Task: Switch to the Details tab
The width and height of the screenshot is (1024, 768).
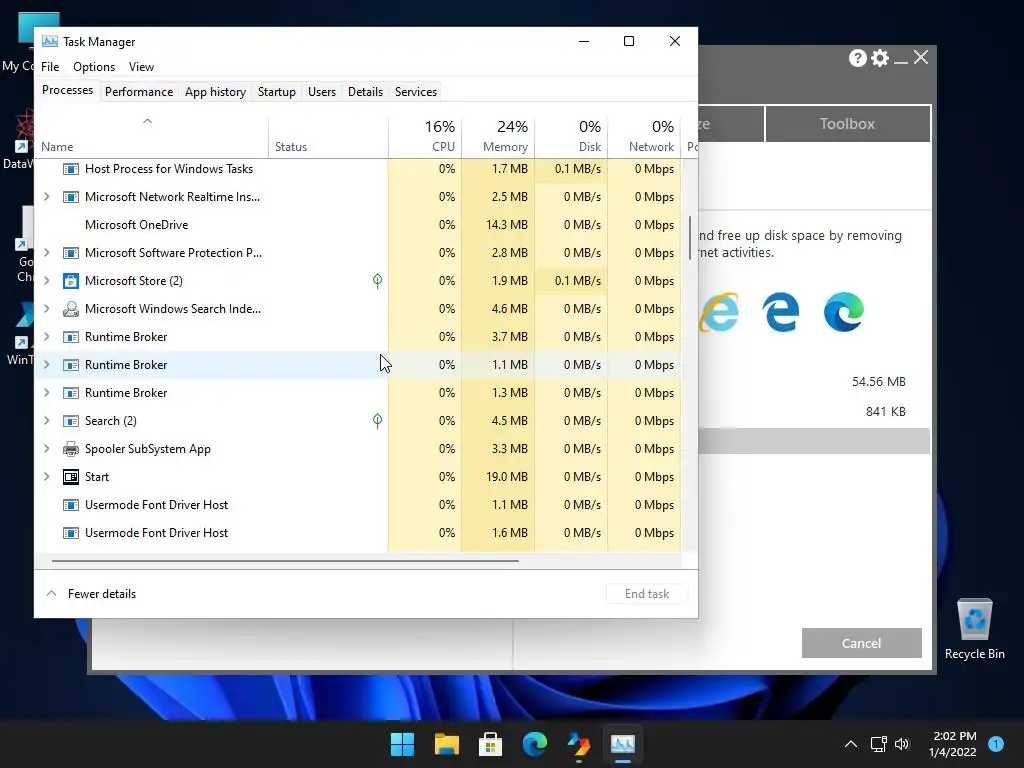Action: coord(365,92)
